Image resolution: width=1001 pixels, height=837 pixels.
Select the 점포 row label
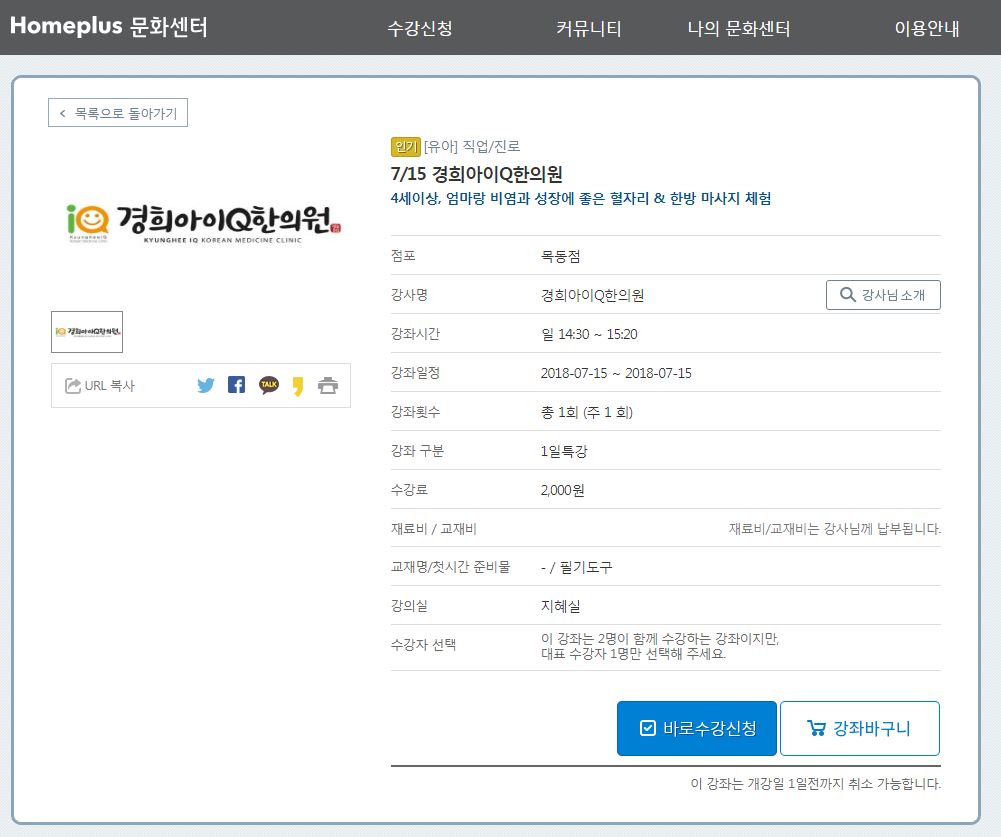403,256
